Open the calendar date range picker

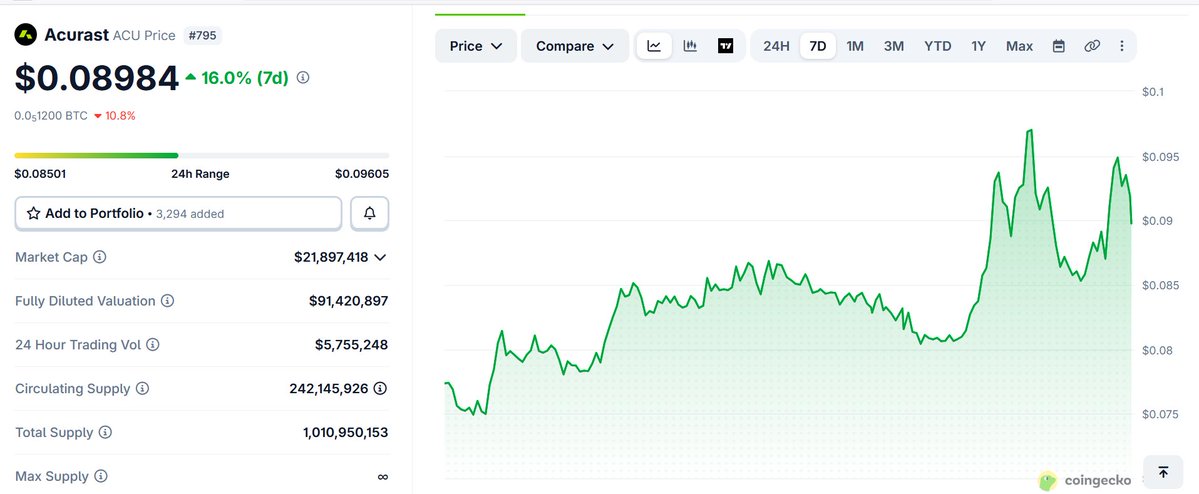coord(1058,46)
